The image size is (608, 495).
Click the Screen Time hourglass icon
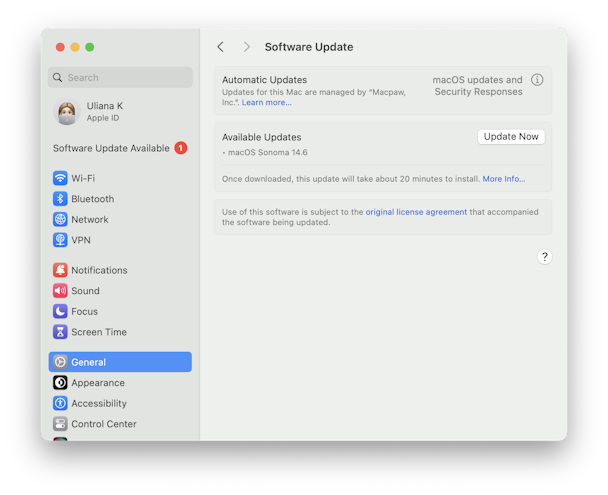[60, 332]
